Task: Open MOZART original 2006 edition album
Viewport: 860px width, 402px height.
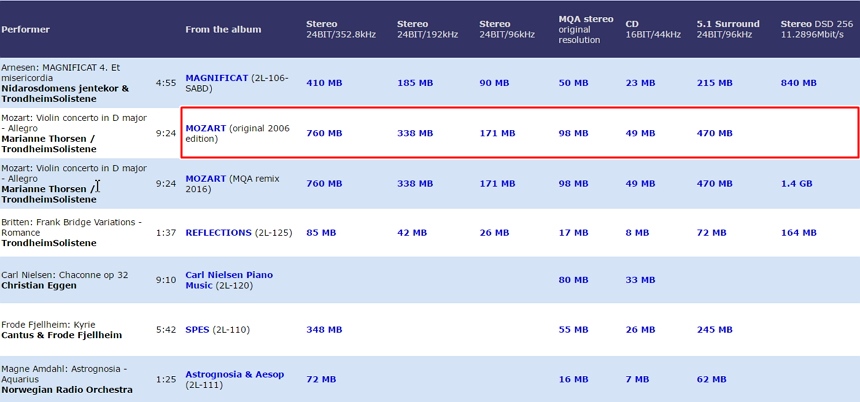Action: coord(206,128)
